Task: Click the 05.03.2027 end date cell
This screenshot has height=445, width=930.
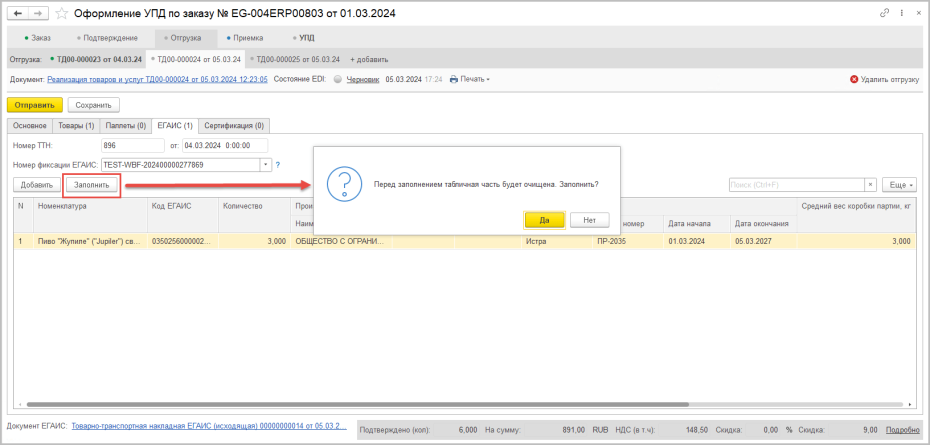Action: pos(763,241)
